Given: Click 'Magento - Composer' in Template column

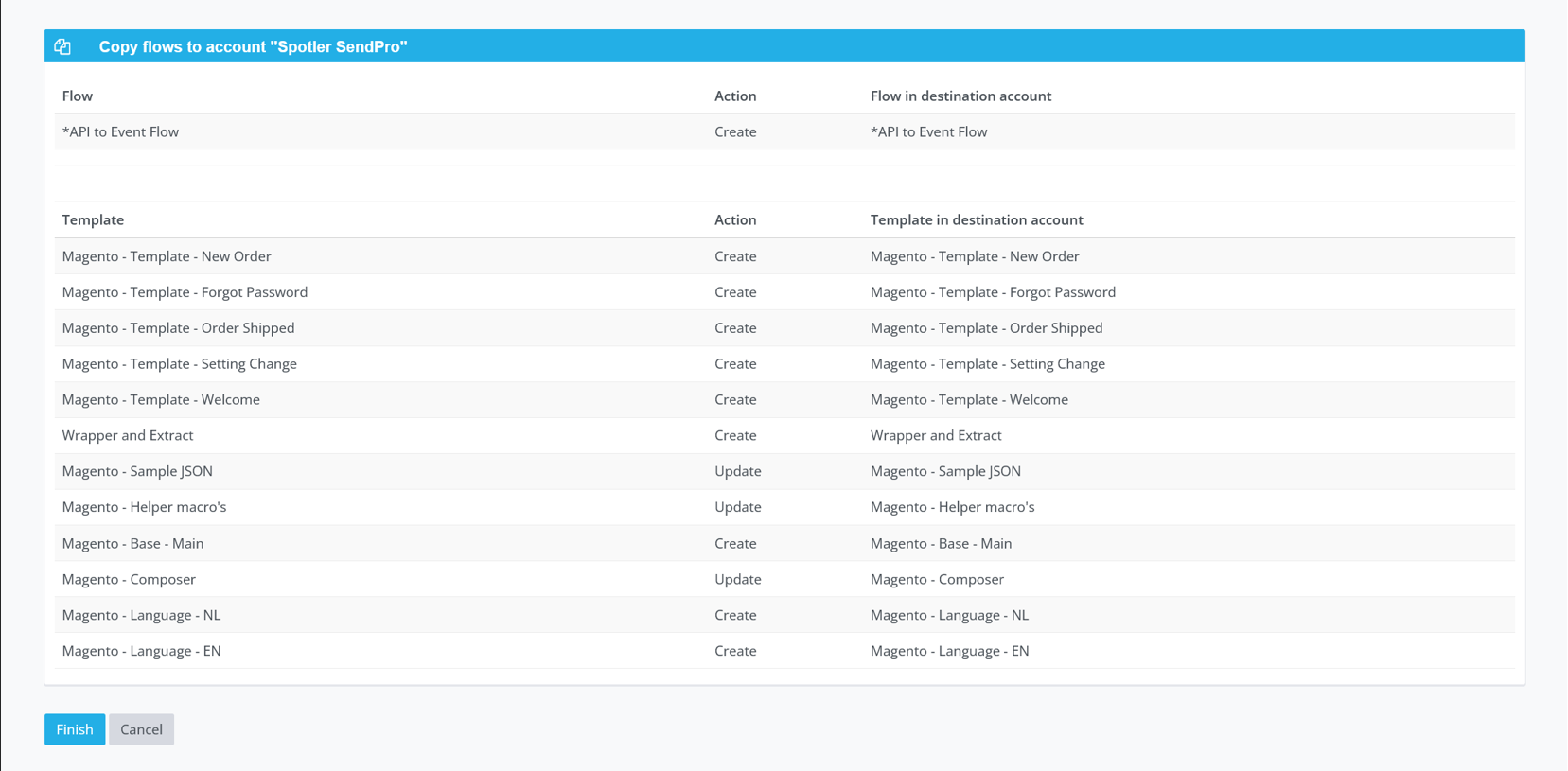Looking at the screenshot, I should coord(129,580).
